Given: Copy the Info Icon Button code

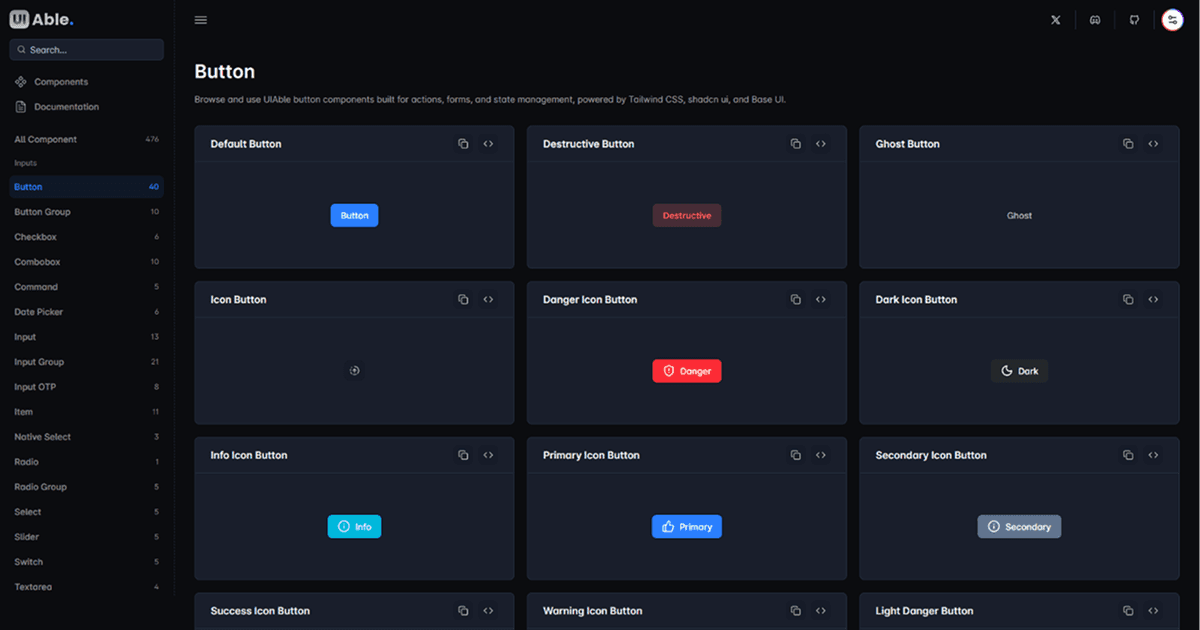Looking at the screenshot, I should pos(463,455).
